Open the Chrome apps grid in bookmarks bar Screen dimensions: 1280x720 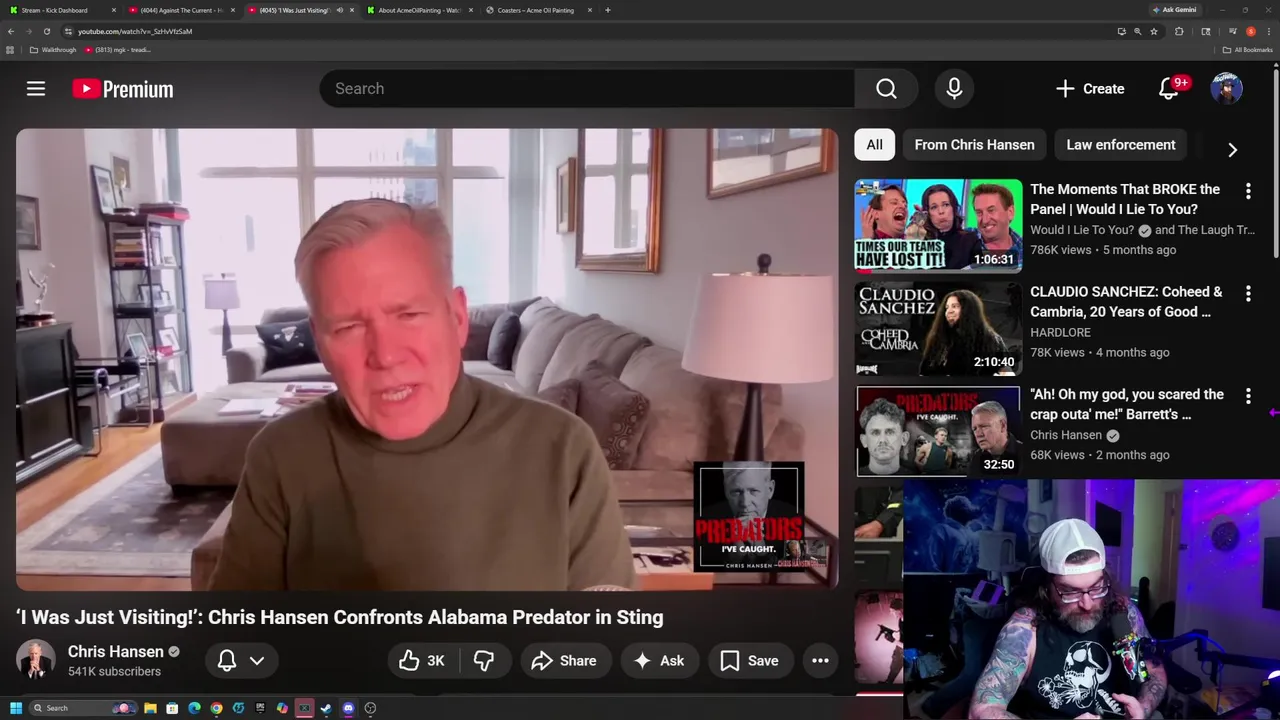(x=10, y=50)
